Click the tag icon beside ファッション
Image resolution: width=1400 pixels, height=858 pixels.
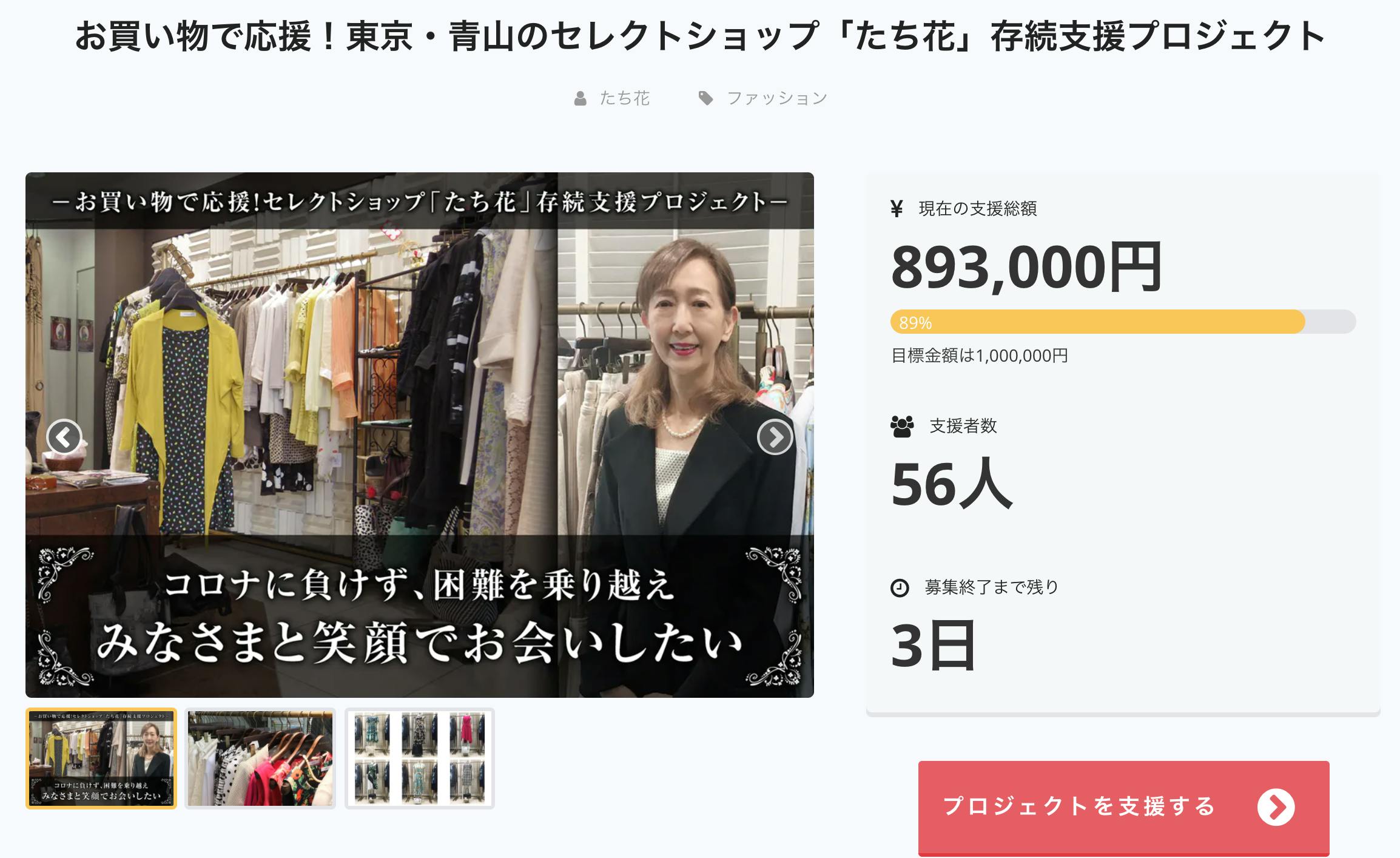click(705, 98)
